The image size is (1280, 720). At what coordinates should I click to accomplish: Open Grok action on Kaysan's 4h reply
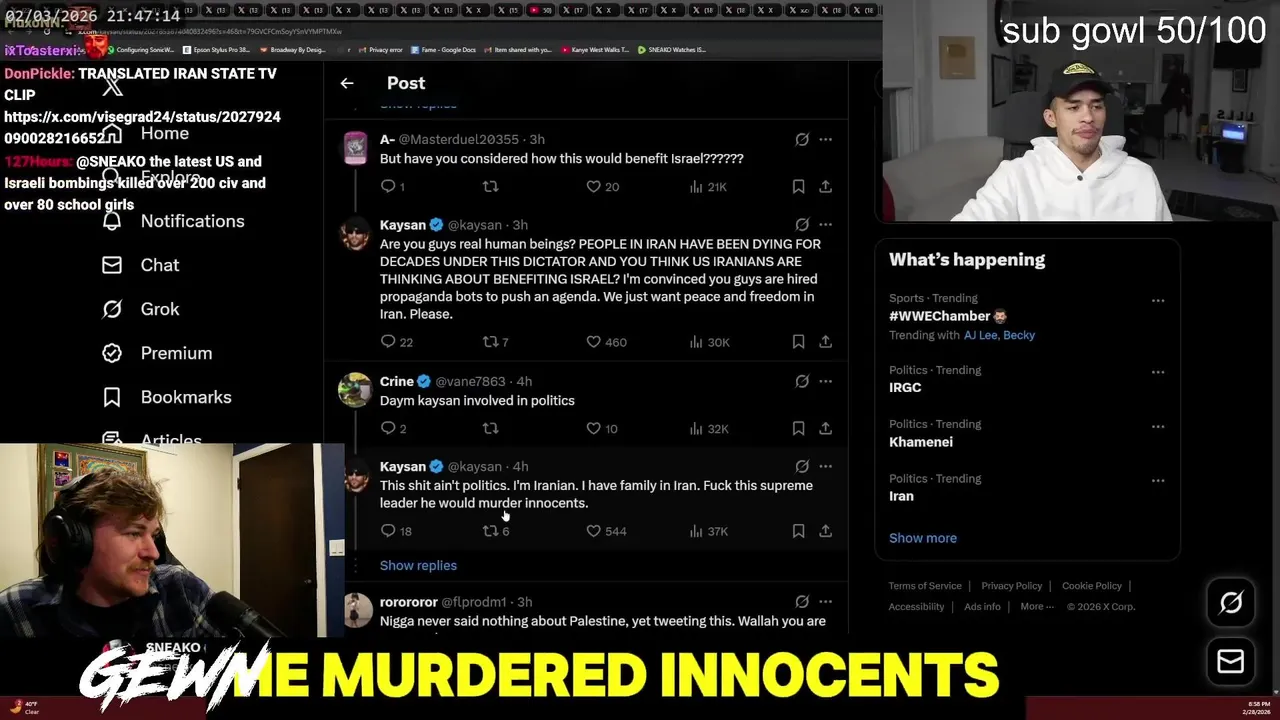point(802,466)
